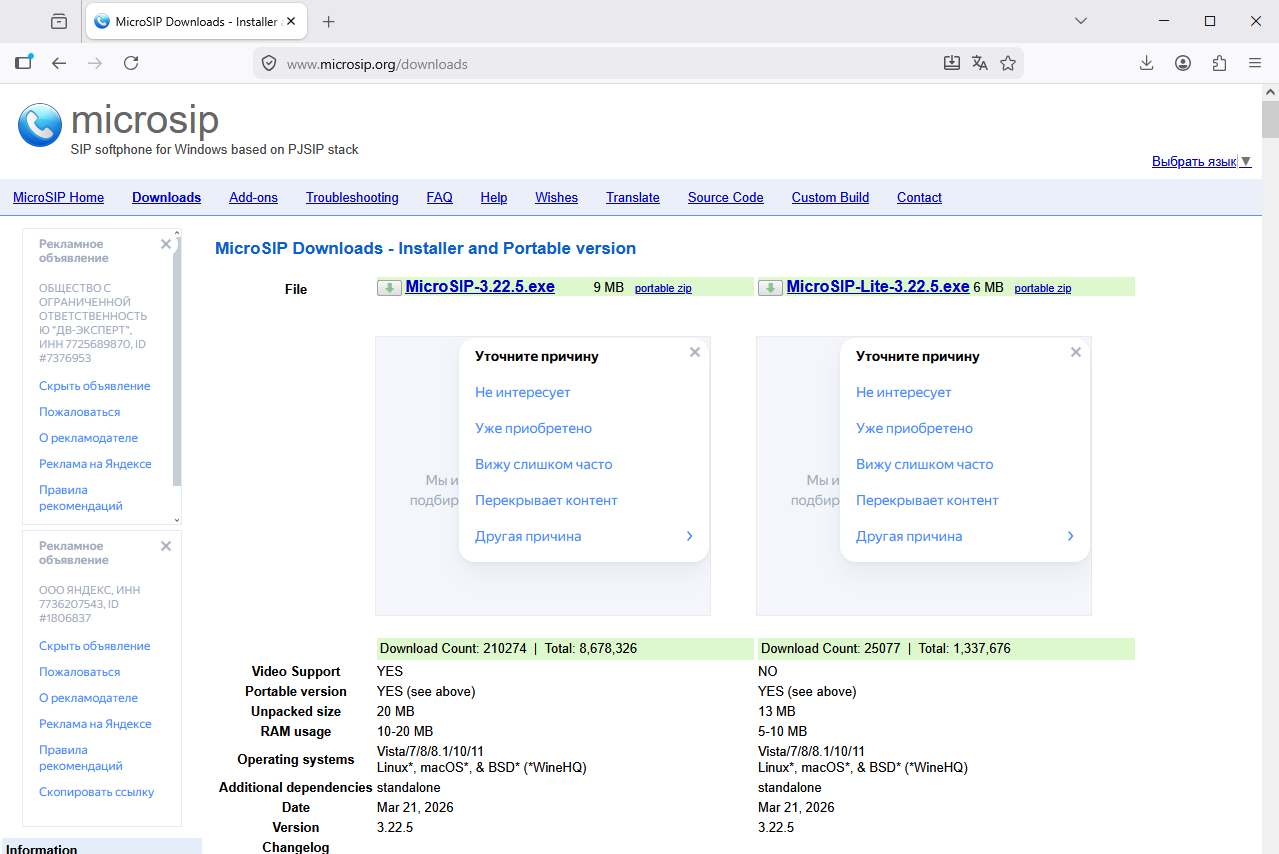The width and height of the screenshot is (1279, 854).
Task: Download MicroSIP-3.22.5.exe link
Action: [x=480, y=287]
